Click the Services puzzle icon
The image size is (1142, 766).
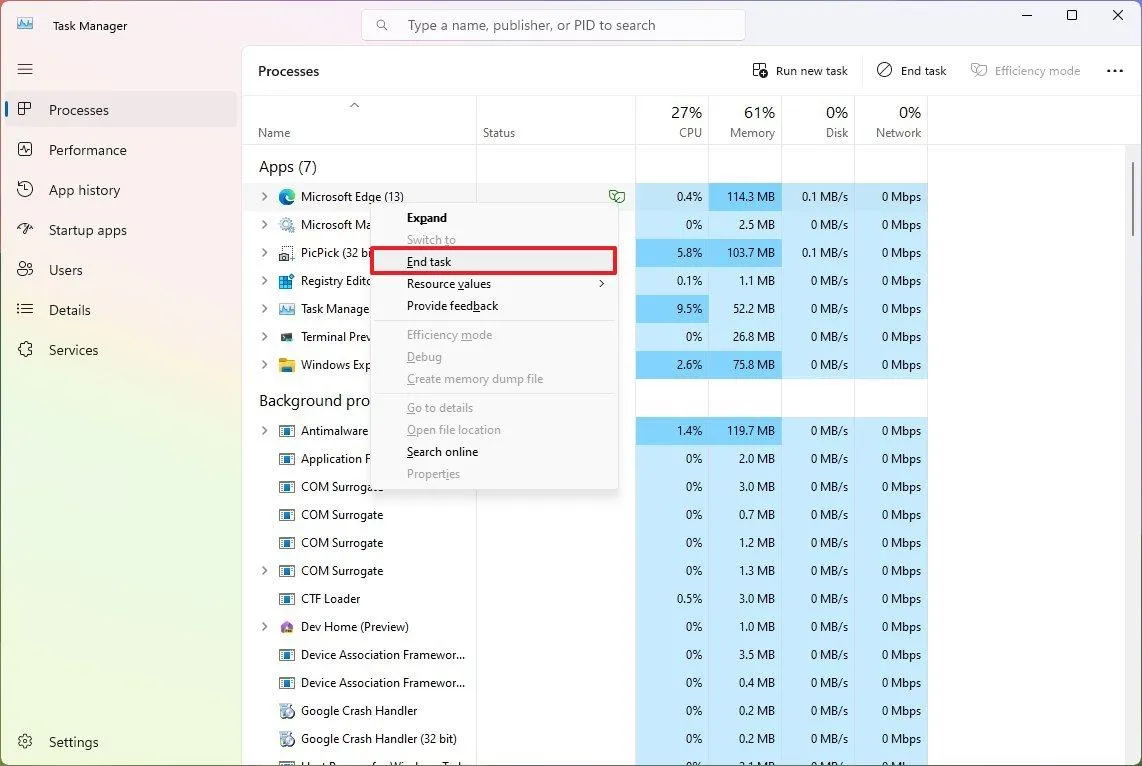point(25,350)
